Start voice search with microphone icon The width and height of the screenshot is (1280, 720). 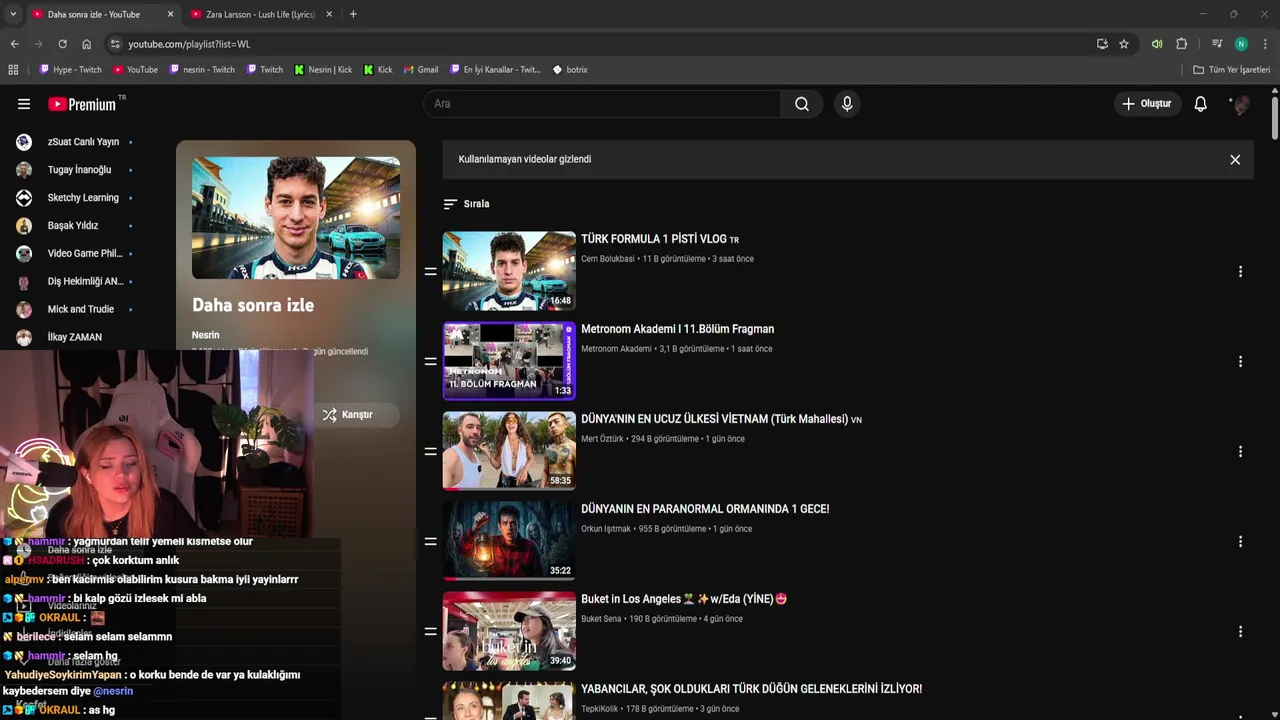(847, 104)
